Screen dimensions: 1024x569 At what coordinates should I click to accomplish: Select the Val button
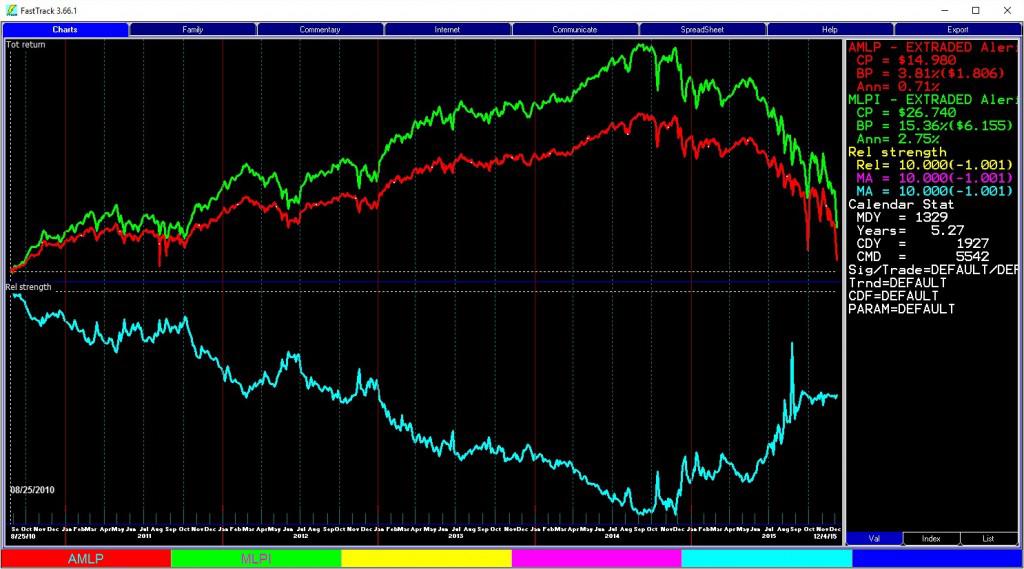click(874, 539)
